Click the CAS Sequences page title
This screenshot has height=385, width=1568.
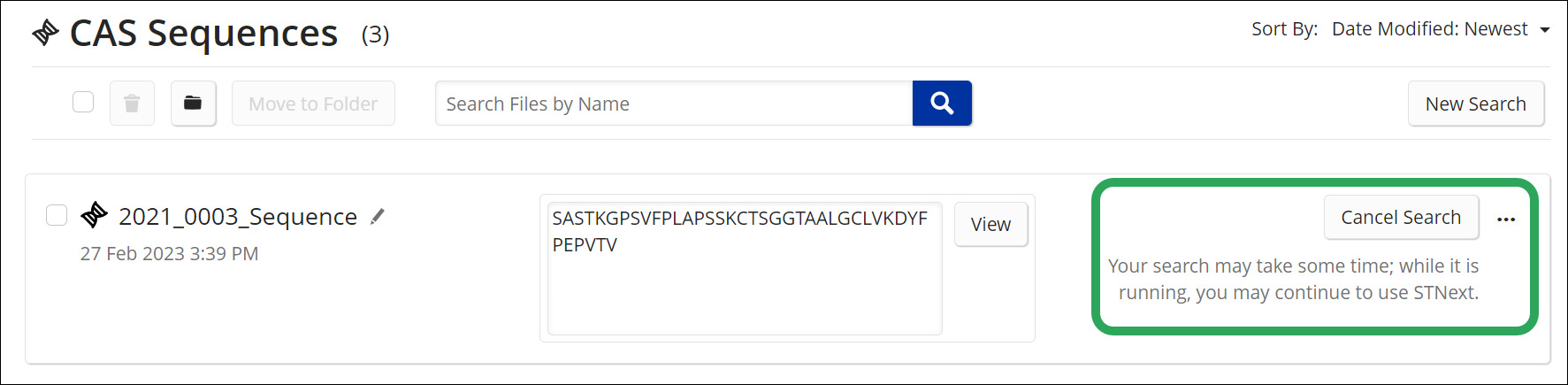(x=203, y=34)
